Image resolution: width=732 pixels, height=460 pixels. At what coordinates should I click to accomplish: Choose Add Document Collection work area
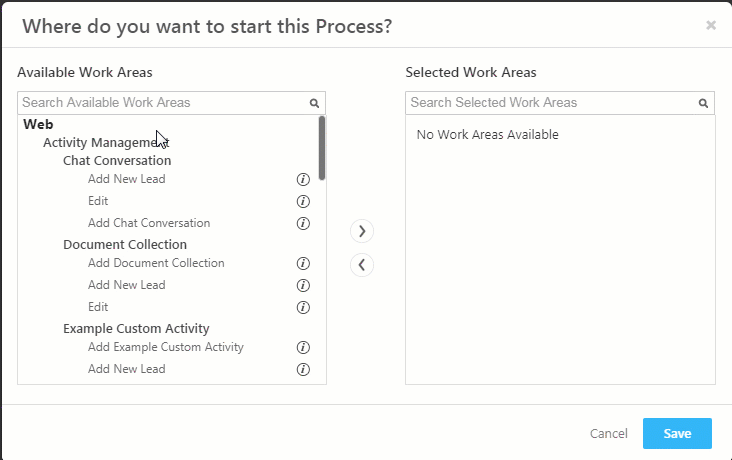pyautogui.click(x=156, y=263)
